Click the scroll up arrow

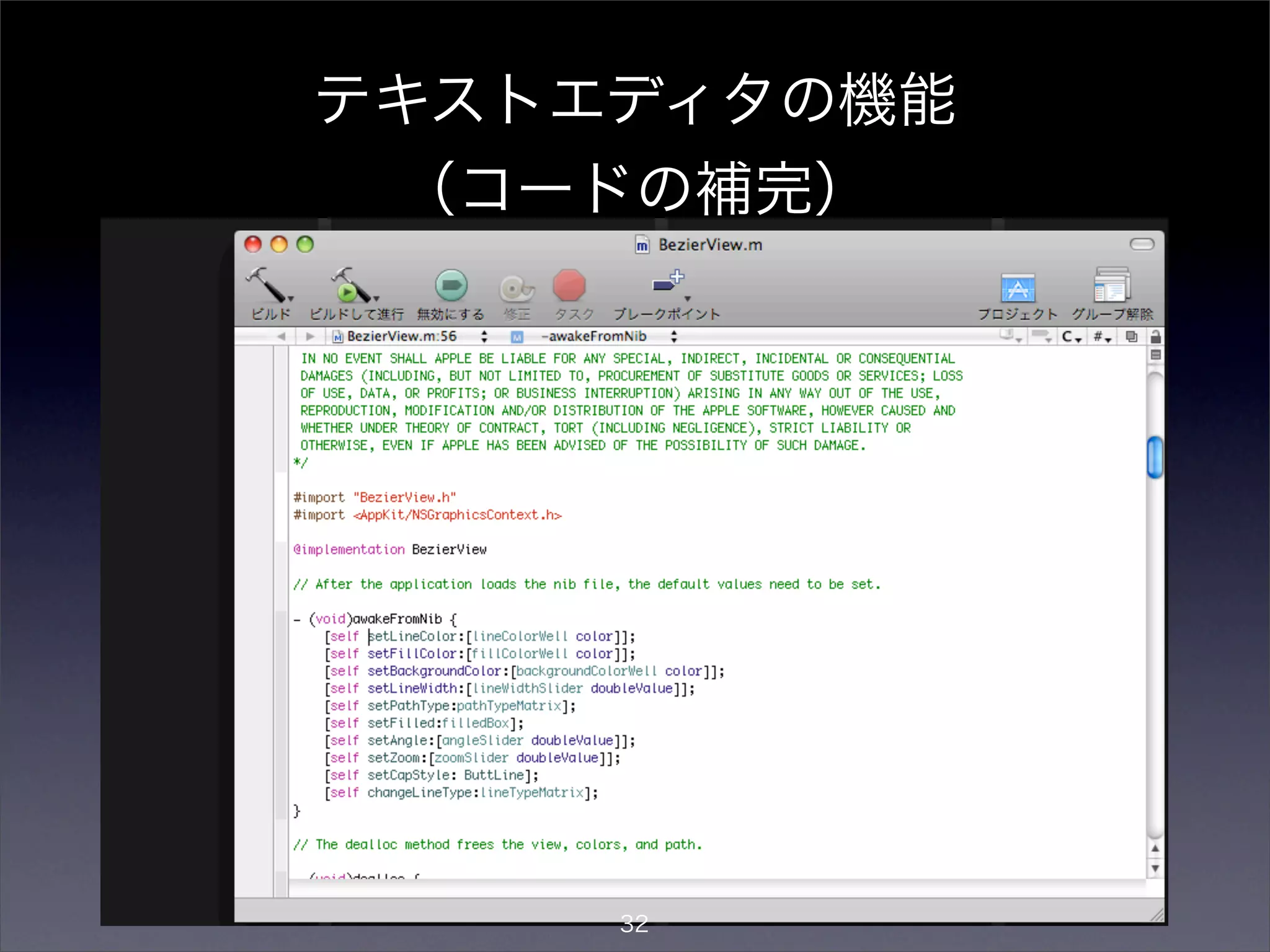pyautogui.click(x=1155, y=848)
